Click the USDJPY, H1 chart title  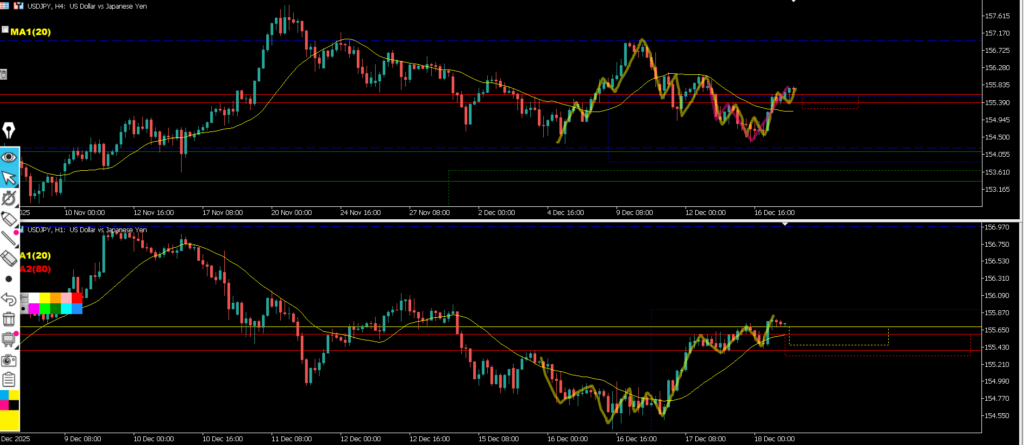[x=87, y=230]
